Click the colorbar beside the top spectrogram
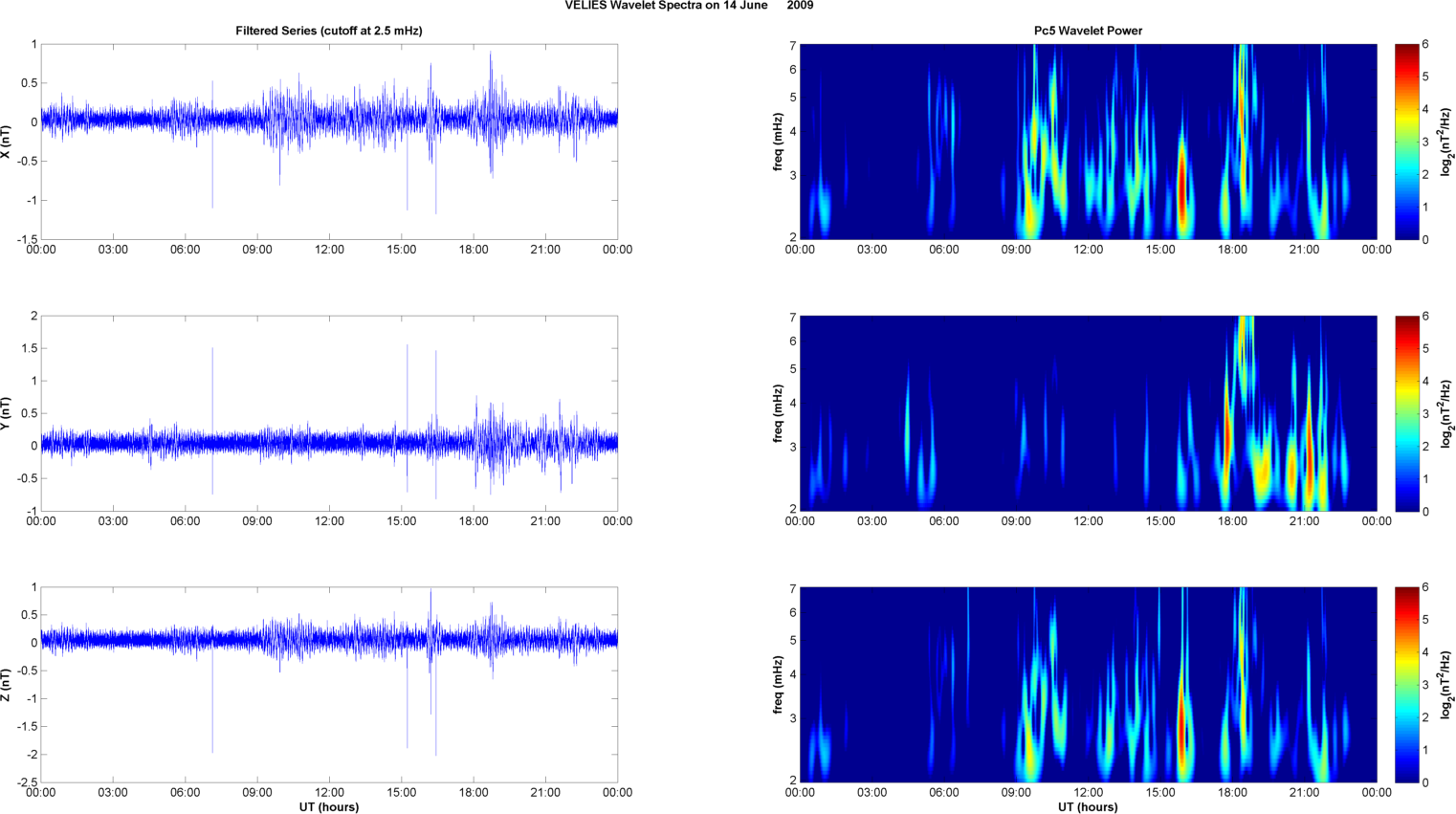Screen dimensions: 1456x814 (1406, 142)
